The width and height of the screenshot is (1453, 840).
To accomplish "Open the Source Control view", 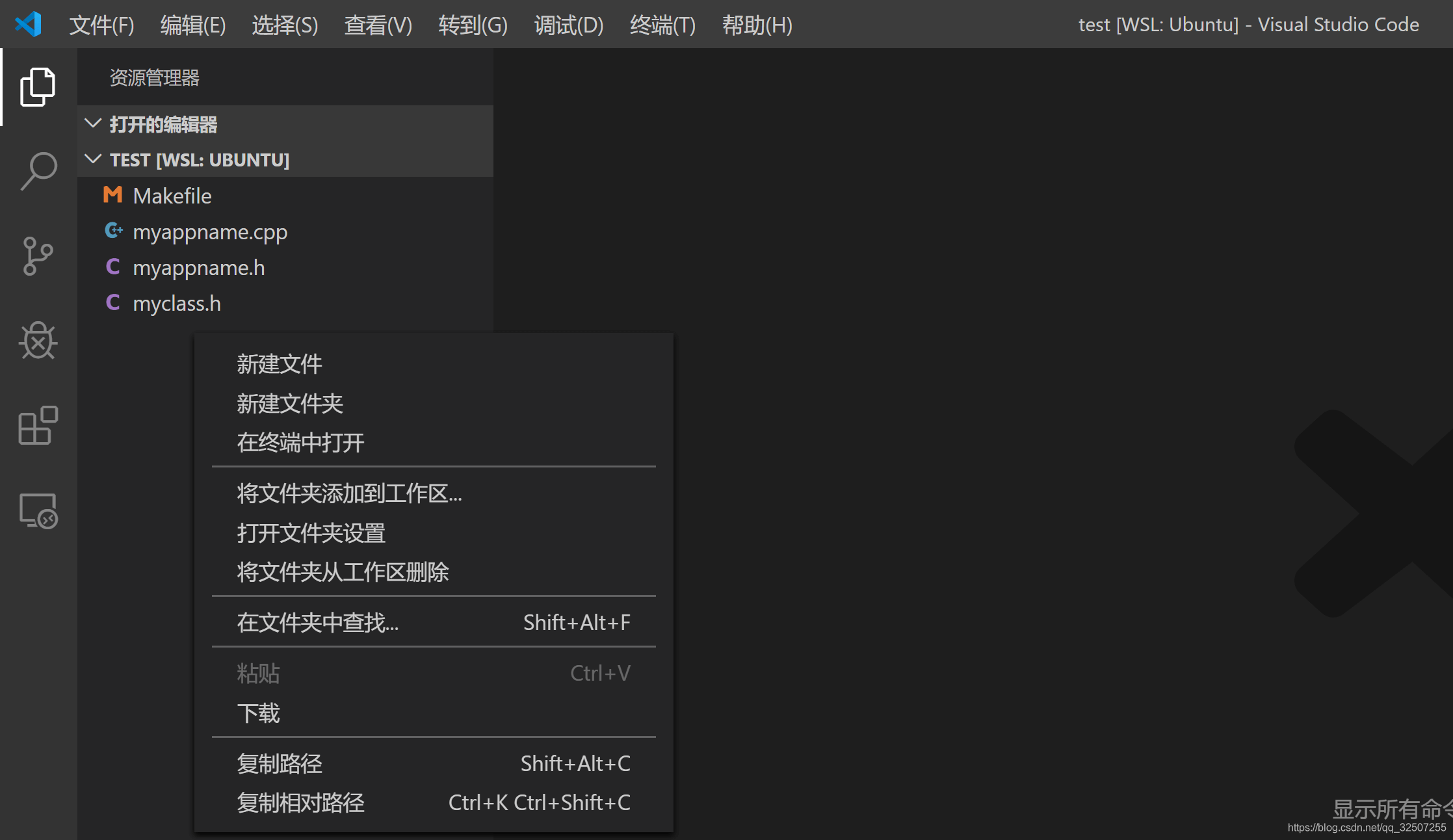I will tap(38, 256).
